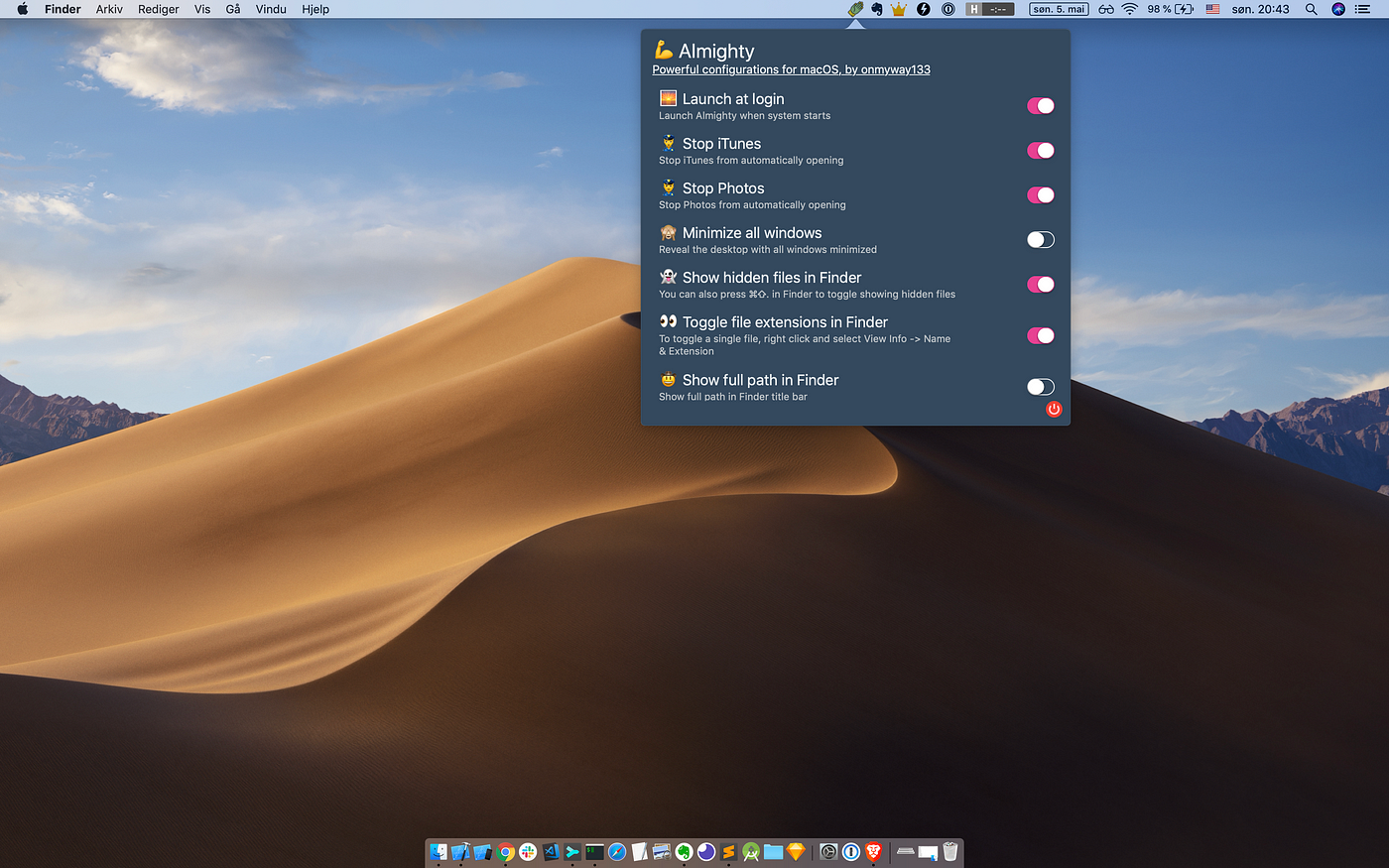Screen dimensions: 1389x868
Task: Open the Evernote elephant menu bar icon
Action: [x=877, y=9]
